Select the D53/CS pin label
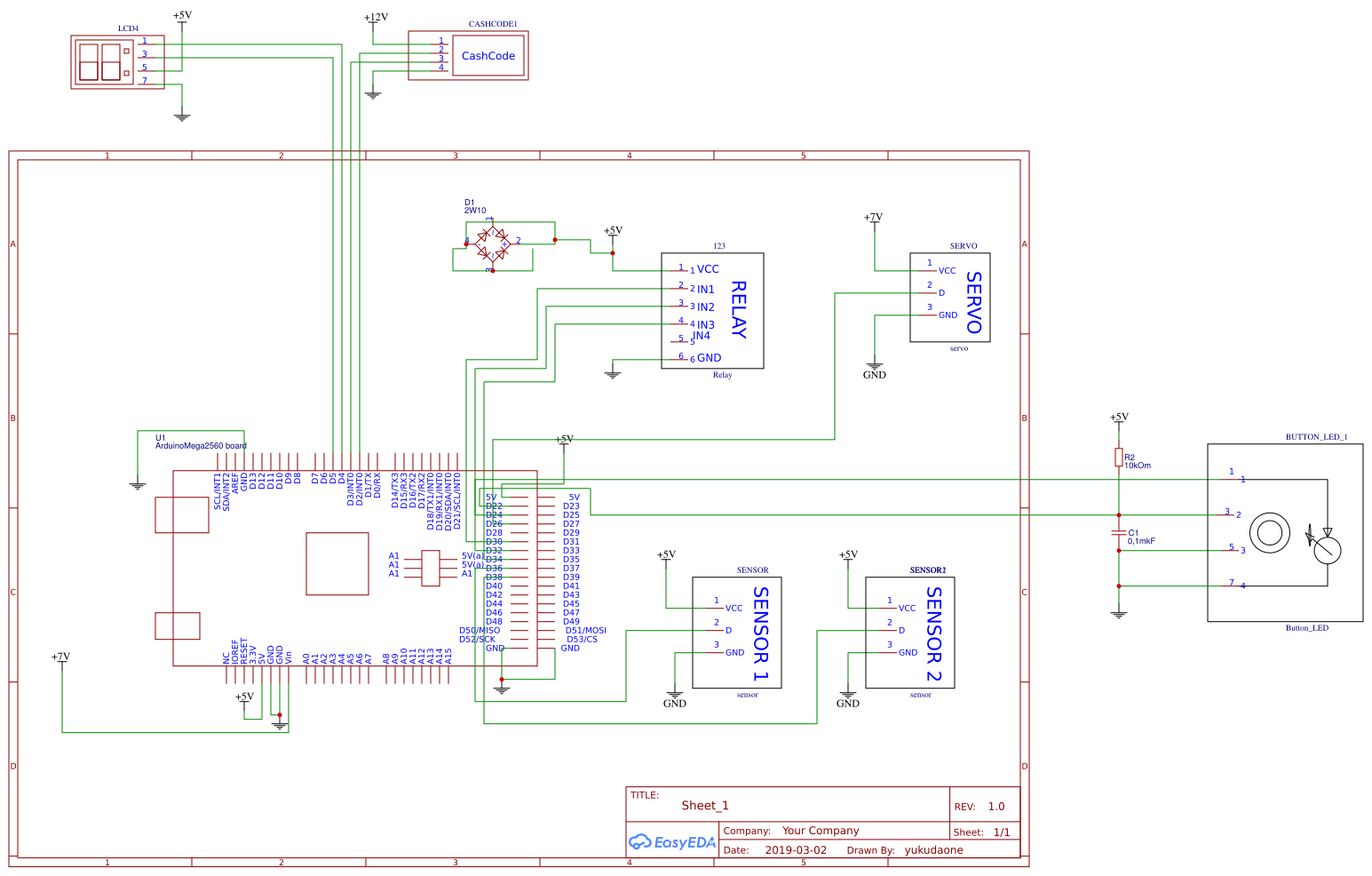This screenshot has height=876, width=1372. 583,640
